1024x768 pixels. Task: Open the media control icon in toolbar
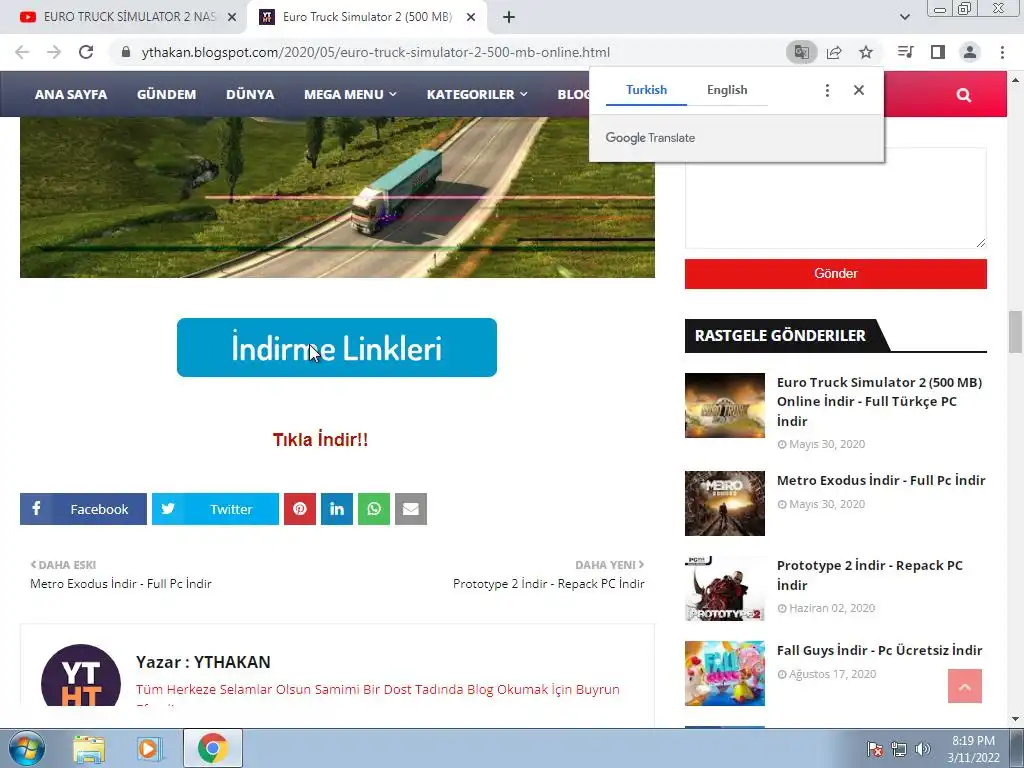905,52
